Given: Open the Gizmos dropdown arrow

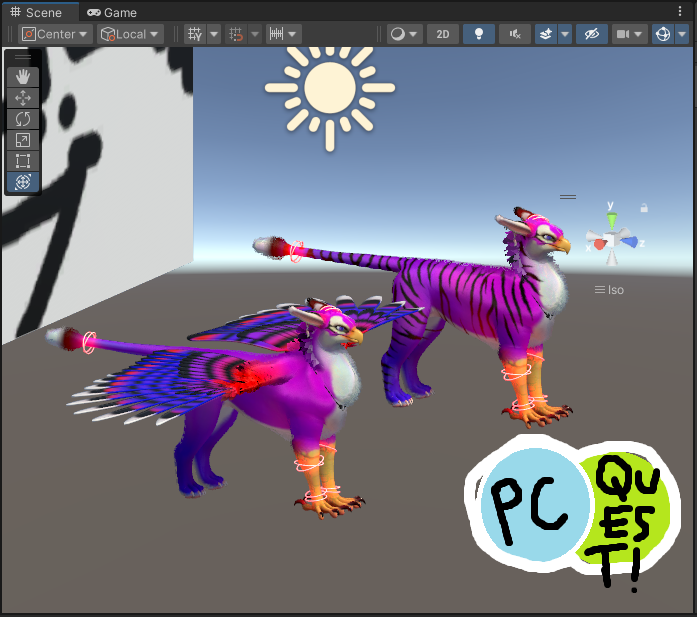Looking at the screenshot, I should pos(683,34).
